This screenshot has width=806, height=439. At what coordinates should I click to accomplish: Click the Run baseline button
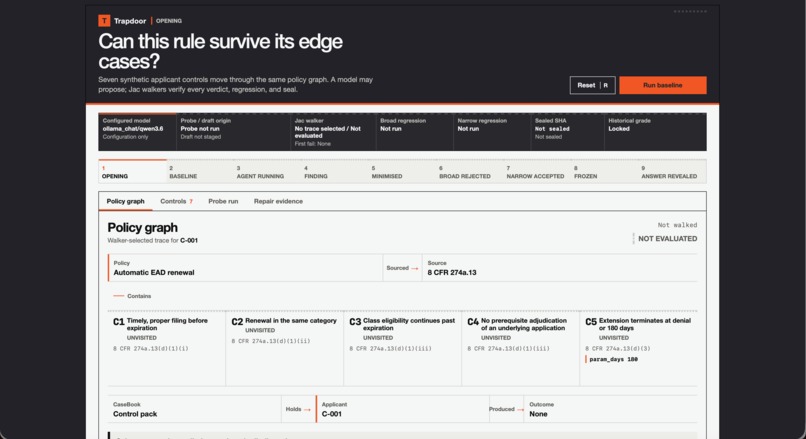pyautogui.click(x=663, y=85)
